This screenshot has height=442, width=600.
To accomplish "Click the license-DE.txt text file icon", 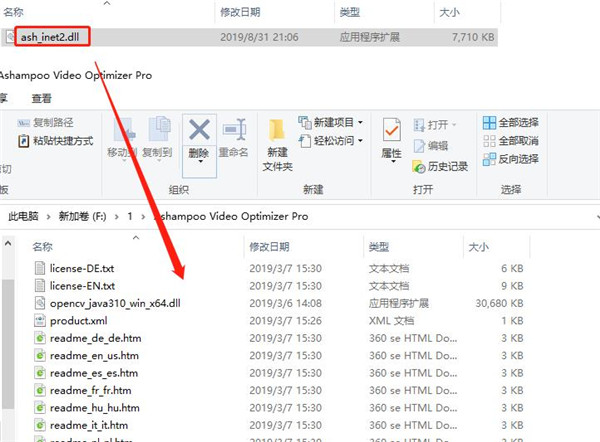I will [x=40, y=268].
